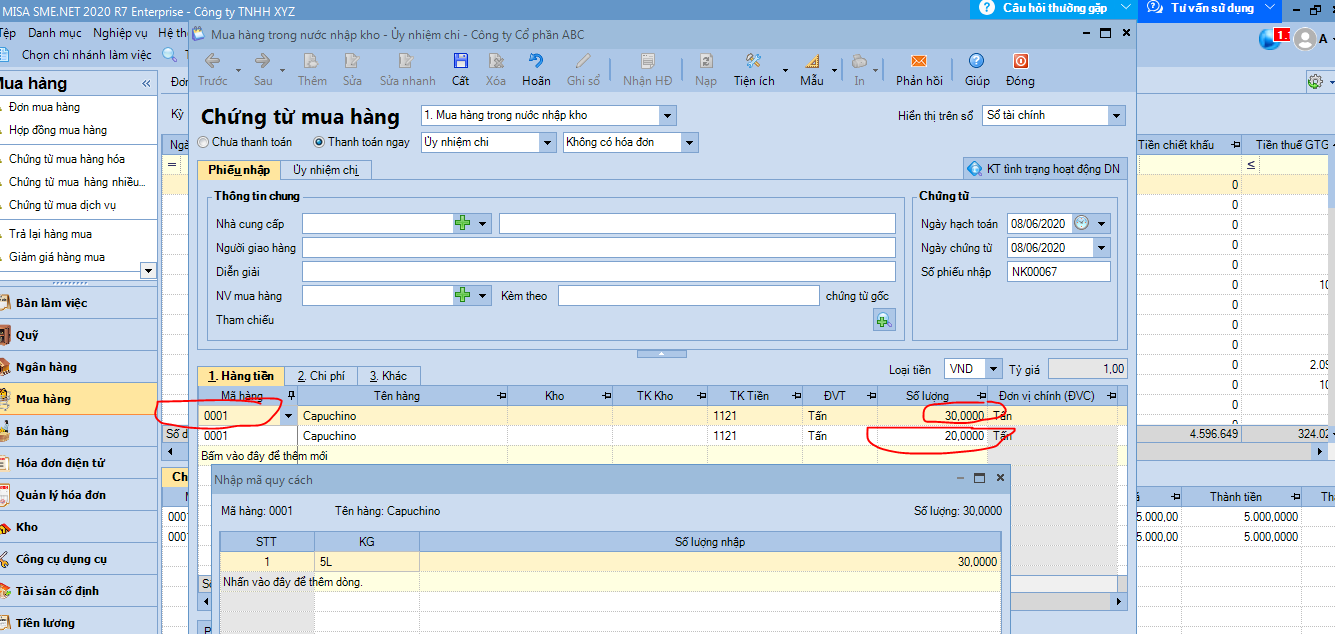Undo changes with the Hoãn icon
Screen dimensions: 1335x634
pos(536,61)
